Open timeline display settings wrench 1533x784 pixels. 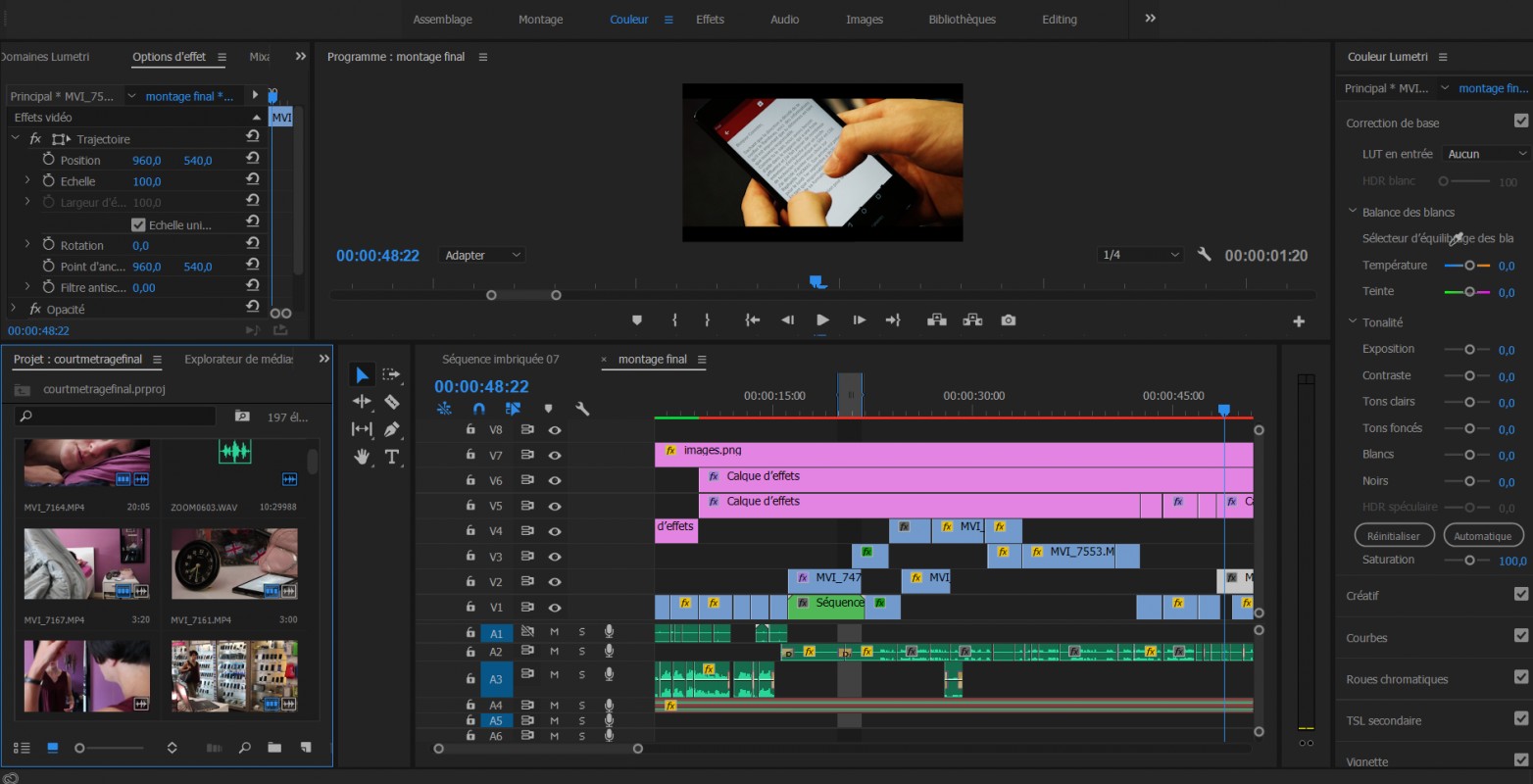tap(581, 409)
